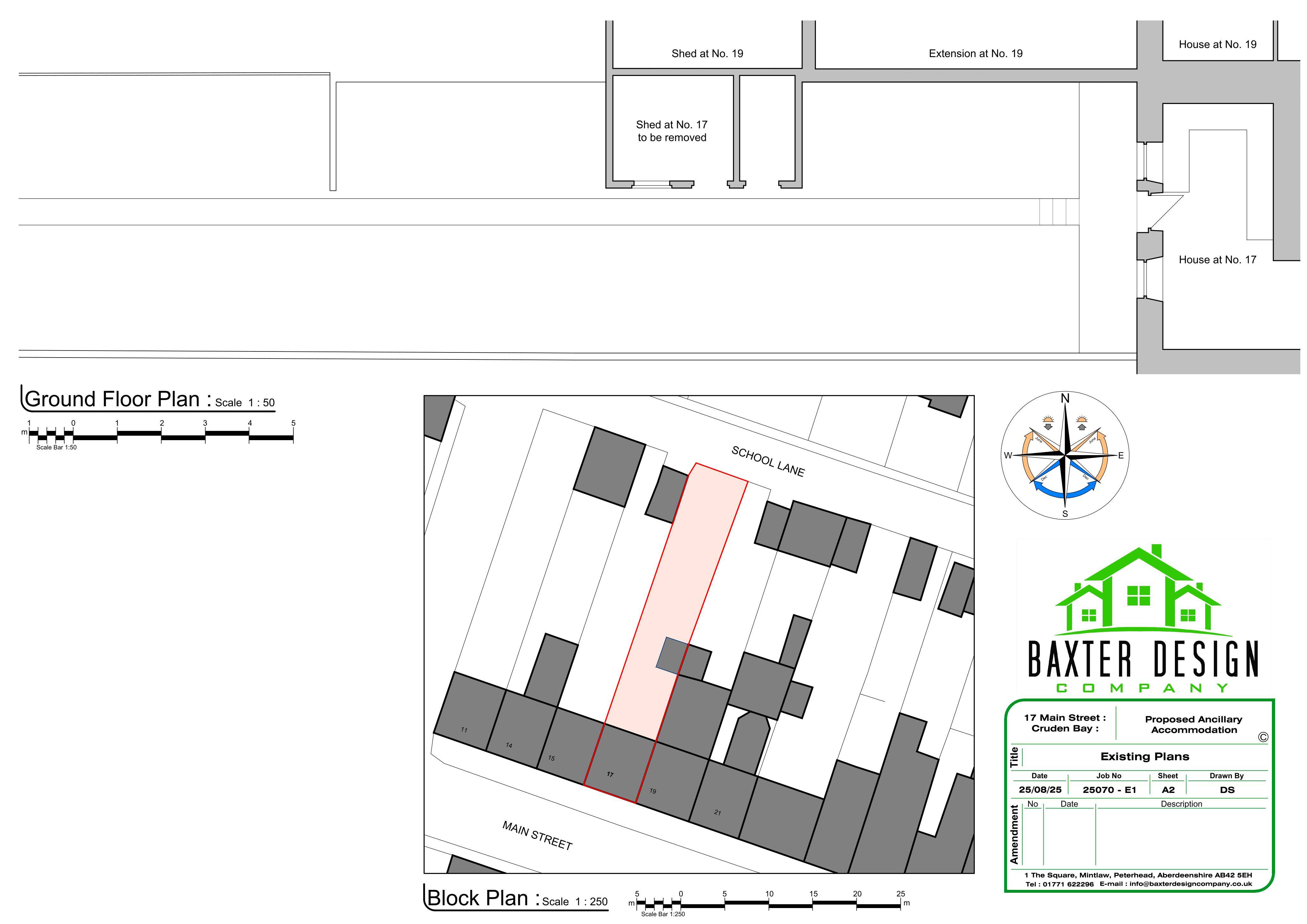Click the compass rose North marker
The image size is (1307, 924).
tap(1065, 398)
